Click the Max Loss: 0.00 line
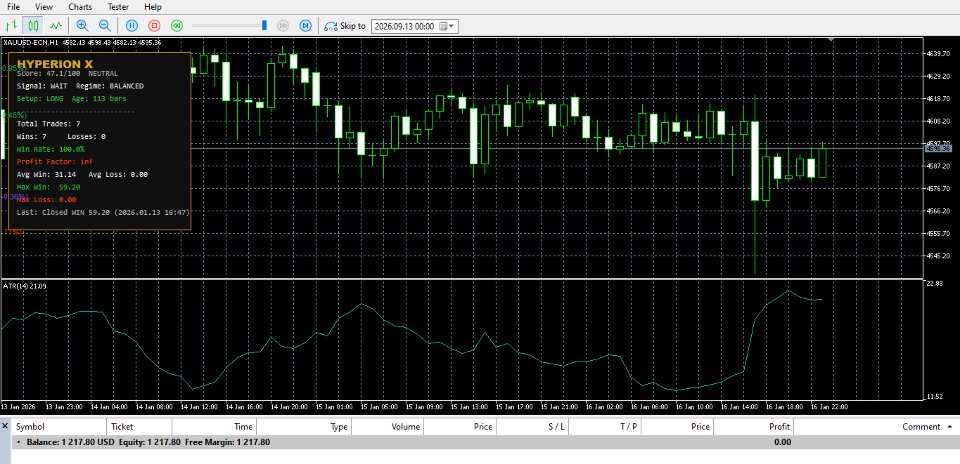This screenshot has width=960, height=464. pyautogui.click(x=47, y=200)
